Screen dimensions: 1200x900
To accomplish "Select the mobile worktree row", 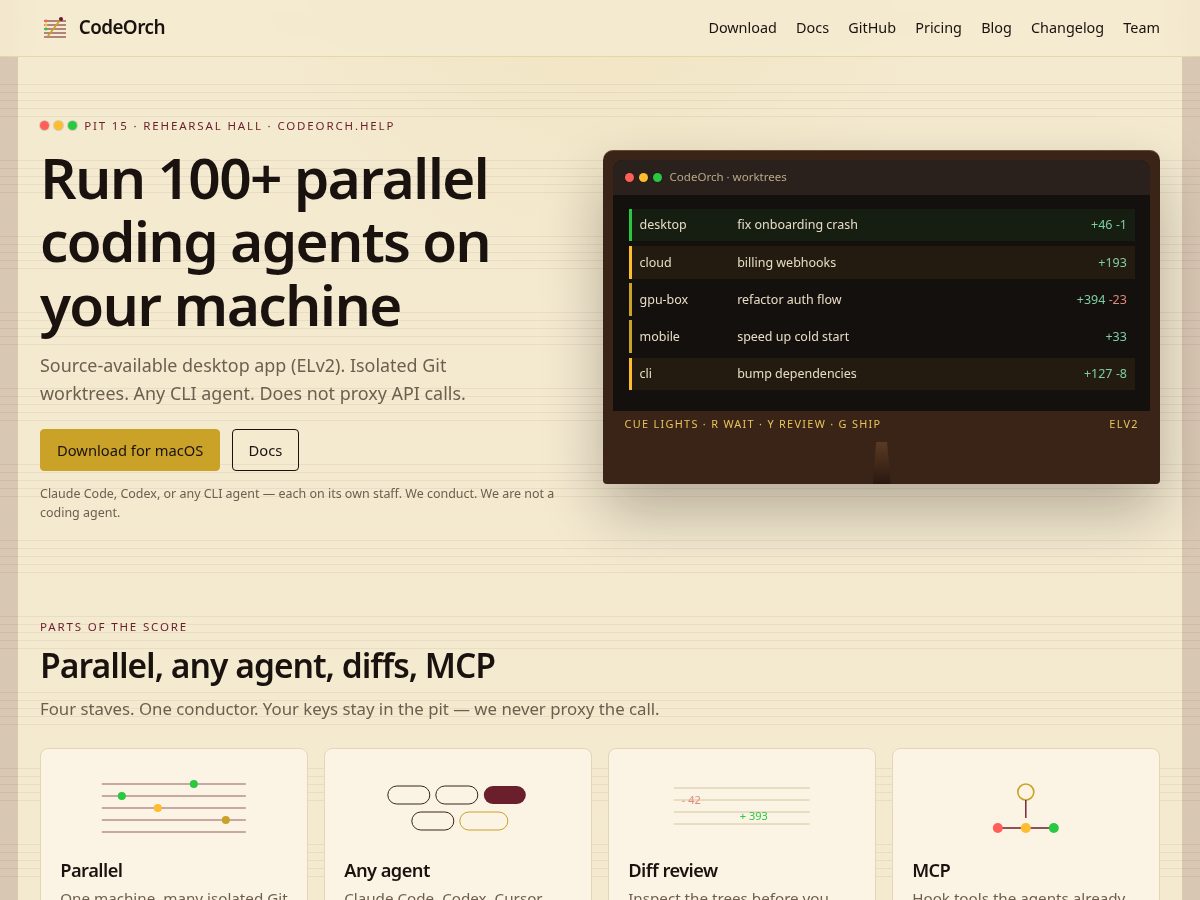I will 882,336.
